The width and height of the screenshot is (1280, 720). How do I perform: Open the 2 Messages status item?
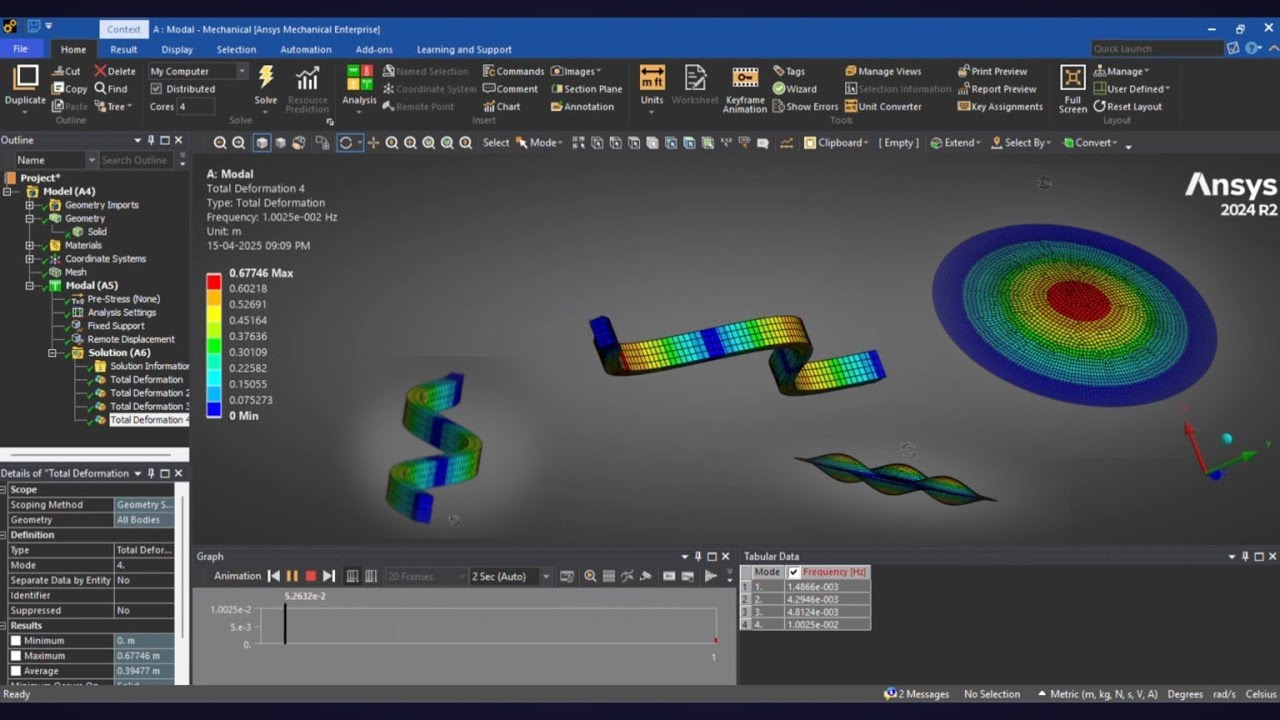click(916, 694)
